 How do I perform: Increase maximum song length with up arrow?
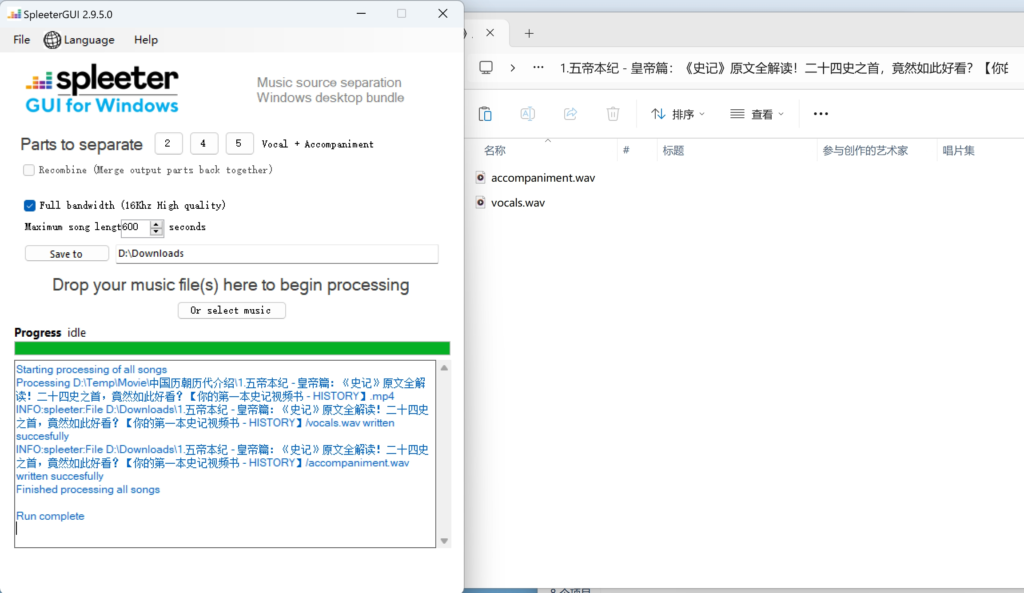[156, 223]
